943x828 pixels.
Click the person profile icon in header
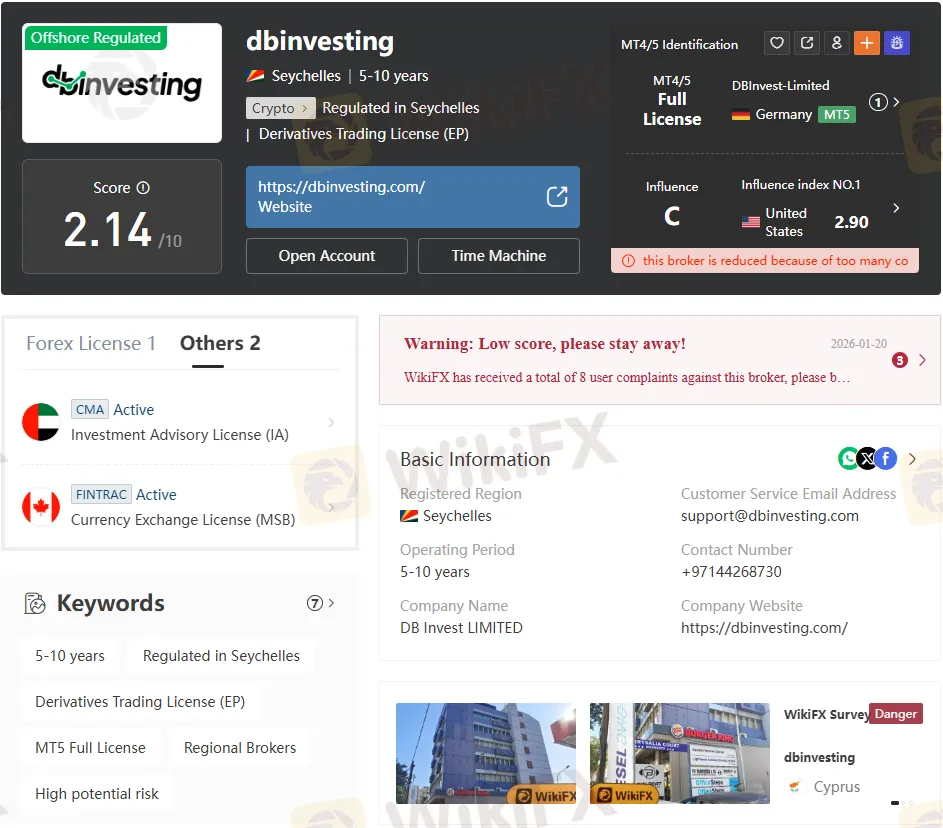tap(837, 43)
